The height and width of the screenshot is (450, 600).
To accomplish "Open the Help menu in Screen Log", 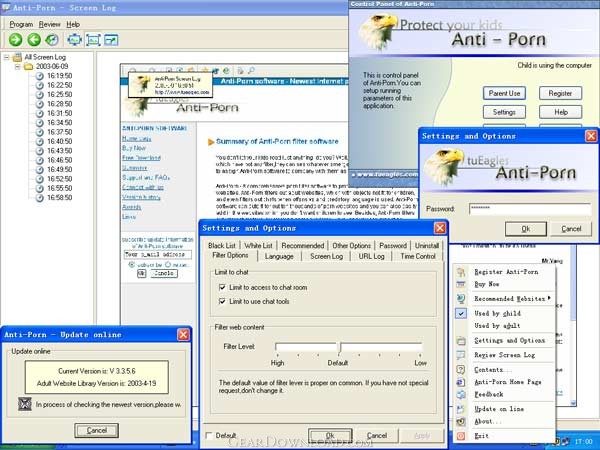I will tap(73, 24).
